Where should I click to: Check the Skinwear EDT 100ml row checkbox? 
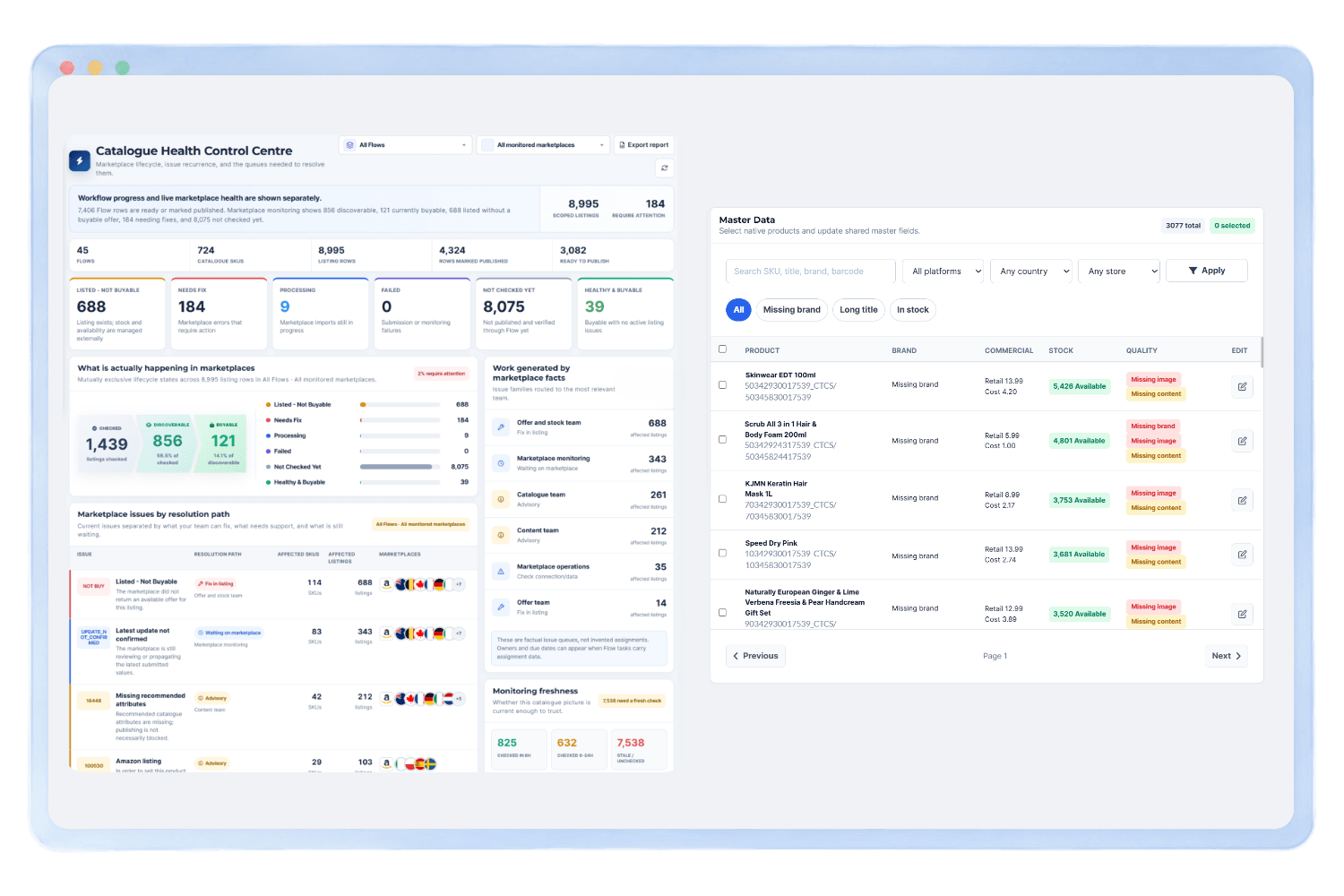click(722, 385)
